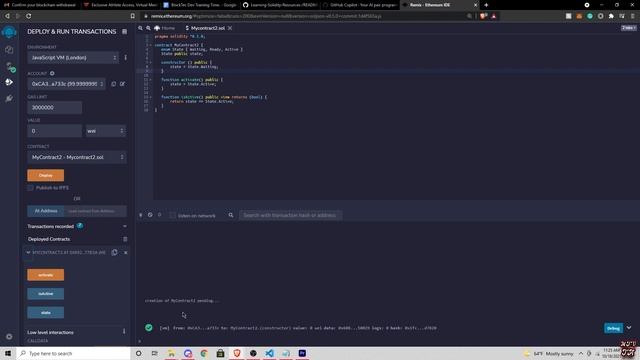The image size is (640, 360).
Task: Switch to GitHub Copilot browser tab
Action: point(359,5)
